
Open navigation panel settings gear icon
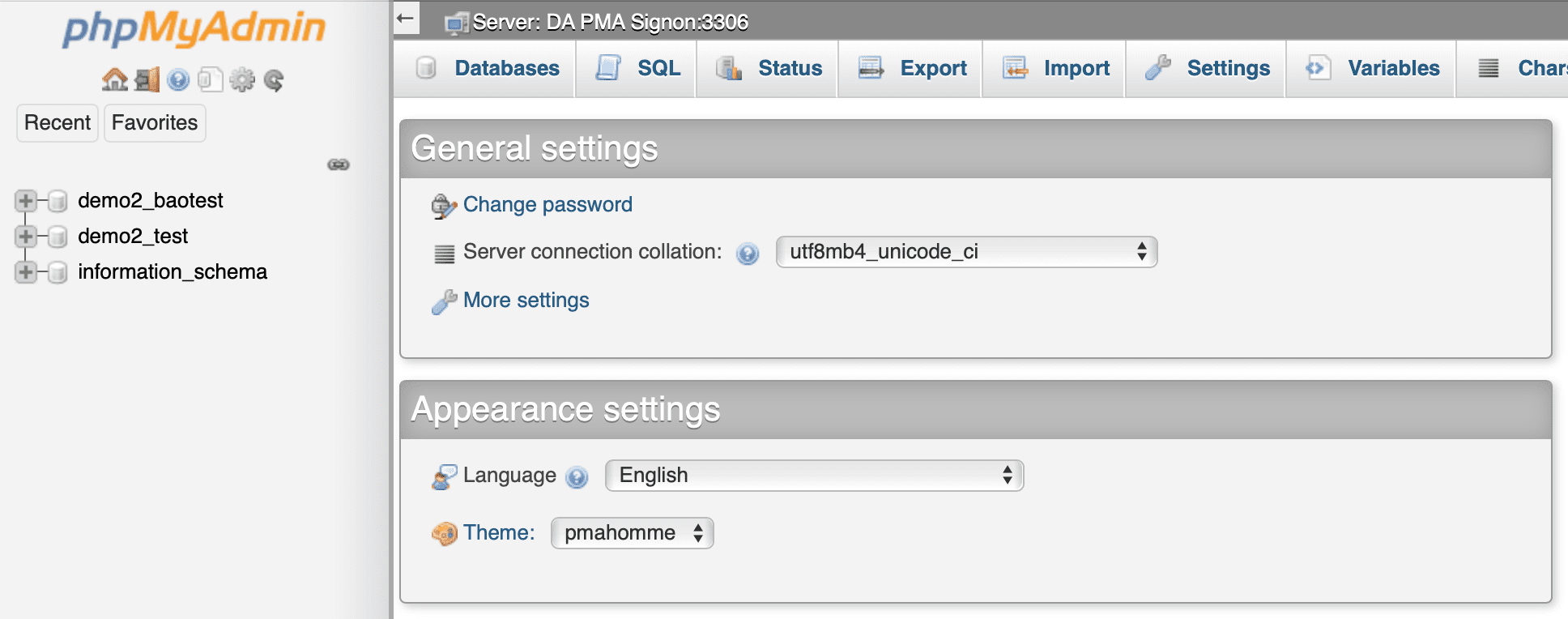tap(242, 79)
